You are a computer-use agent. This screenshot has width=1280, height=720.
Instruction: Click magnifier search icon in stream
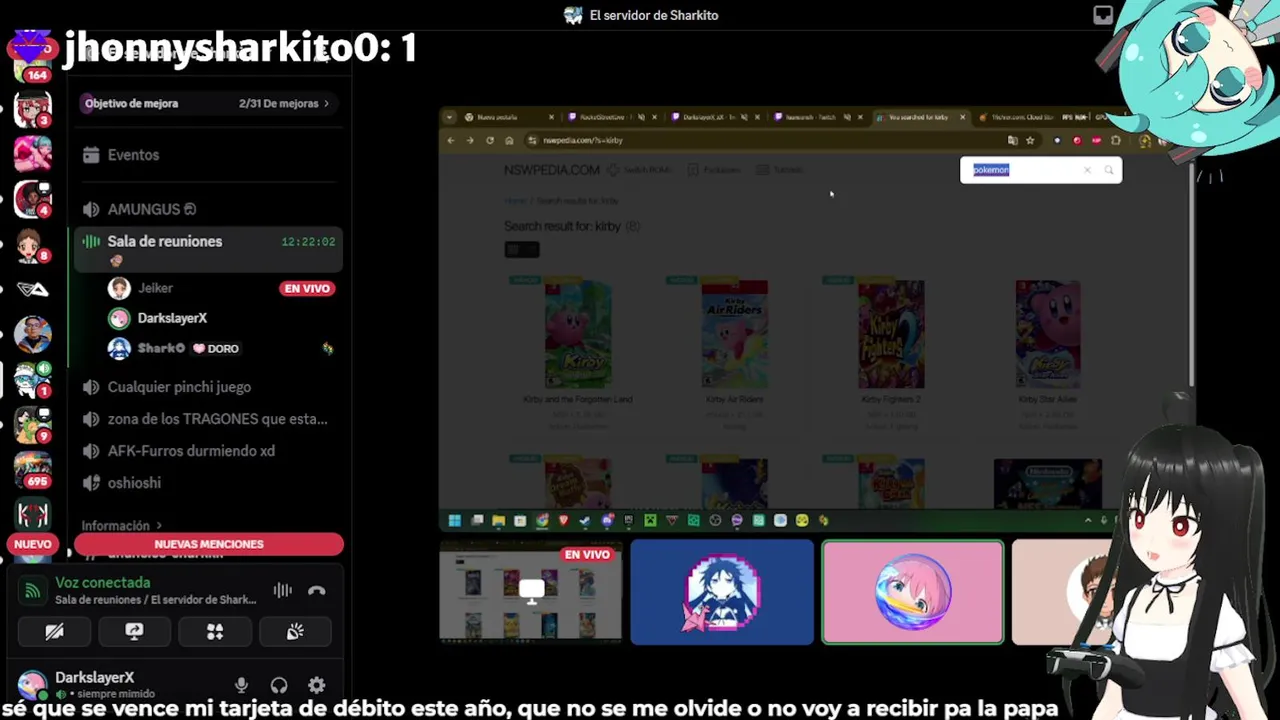point(1108,170)
